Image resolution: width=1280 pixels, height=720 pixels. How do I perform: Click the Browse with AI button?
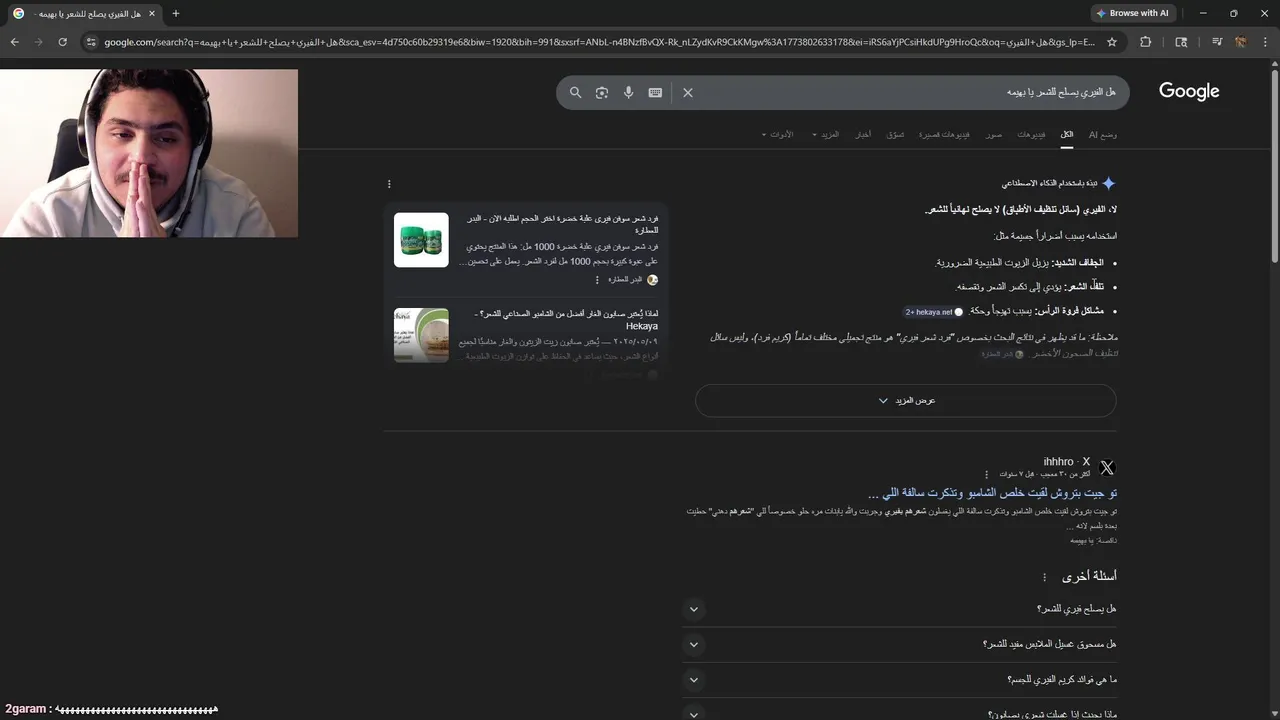coord(1132,13)
